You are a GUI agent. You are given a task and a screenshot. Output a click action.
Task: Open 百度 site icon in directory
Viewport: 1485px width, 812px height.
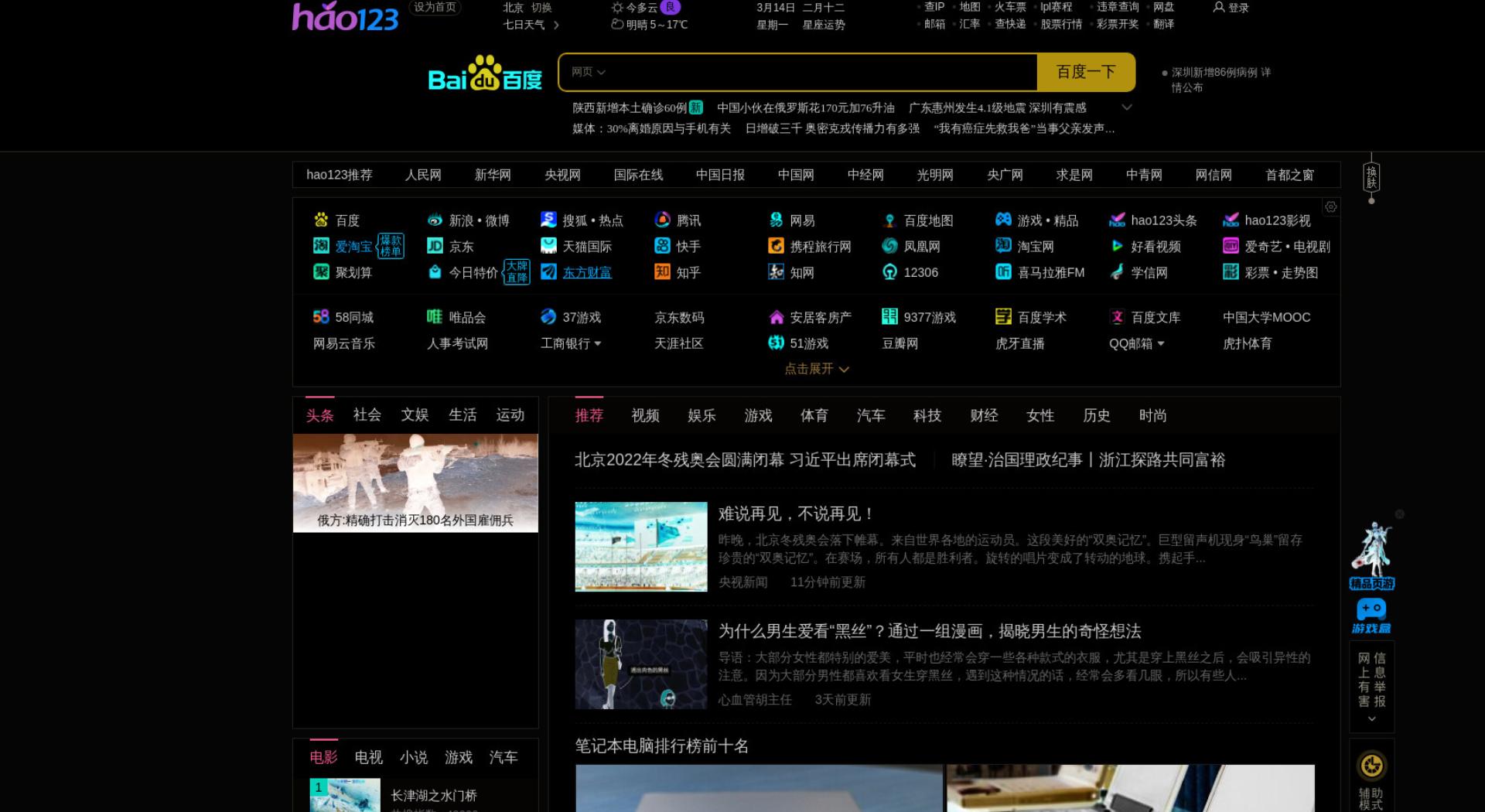click(x=321, y=220)
